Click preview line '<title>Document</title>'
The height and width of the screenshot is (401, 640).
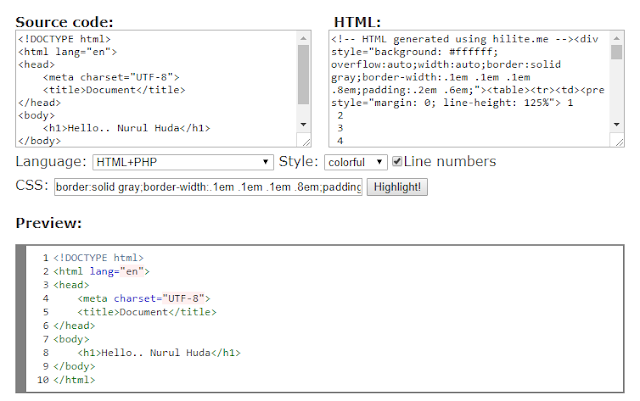coord(147,312)
